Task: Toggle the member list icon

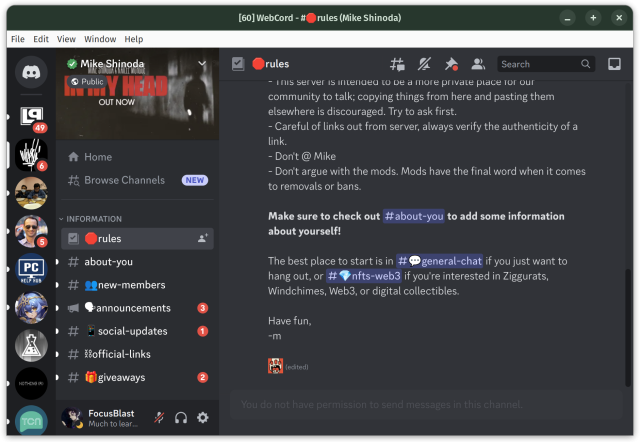Action: (x=478, y=64)
